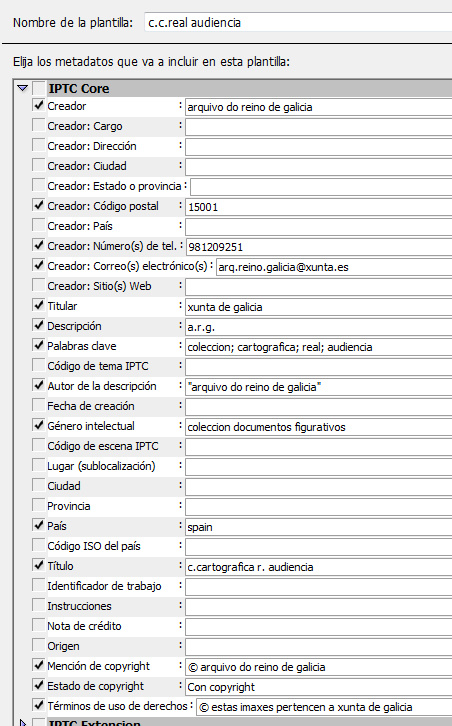Uncheck the Creador checkbox
Viewport: 452px width, 726px height.
[x=39, y=106]
